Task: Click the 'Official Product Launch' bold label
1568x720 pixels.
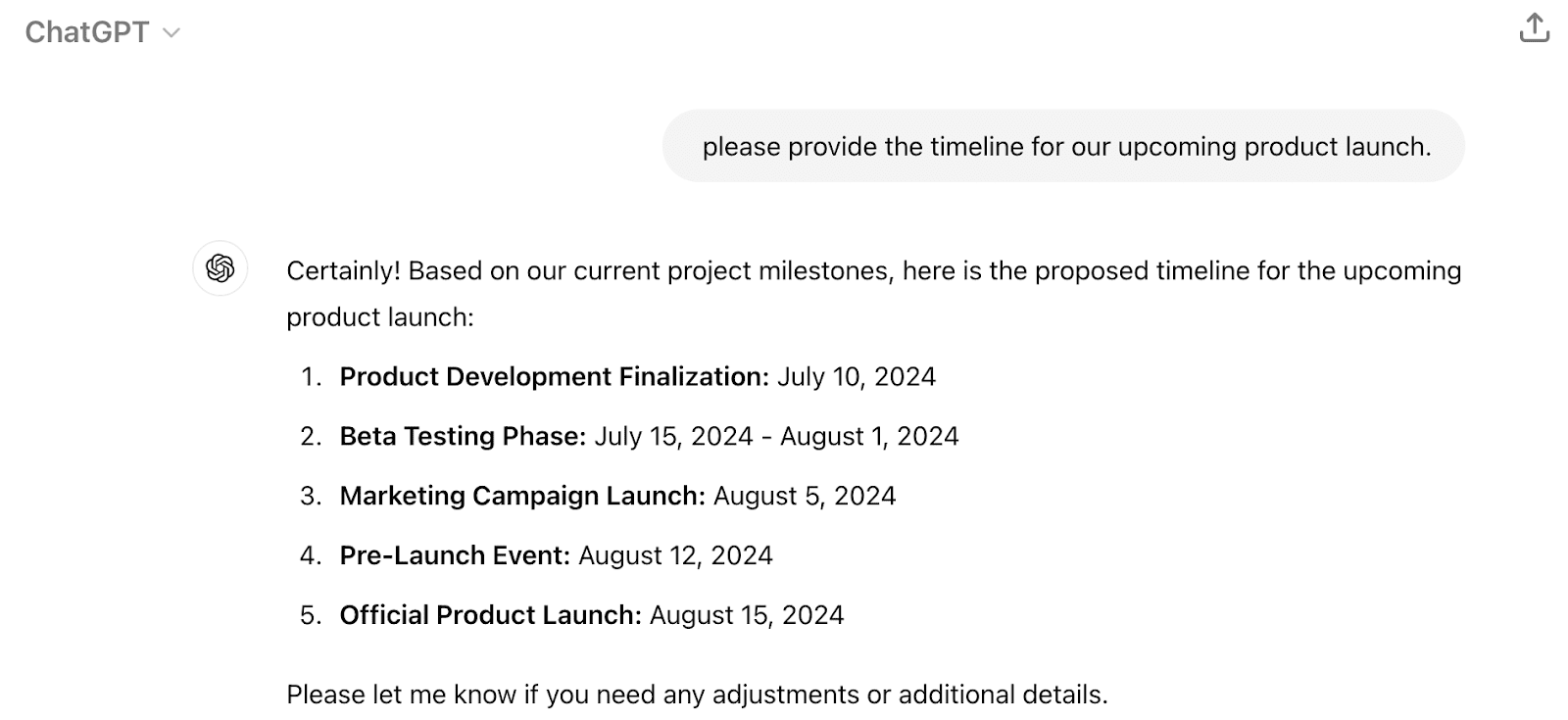Action: click(490, 615)
